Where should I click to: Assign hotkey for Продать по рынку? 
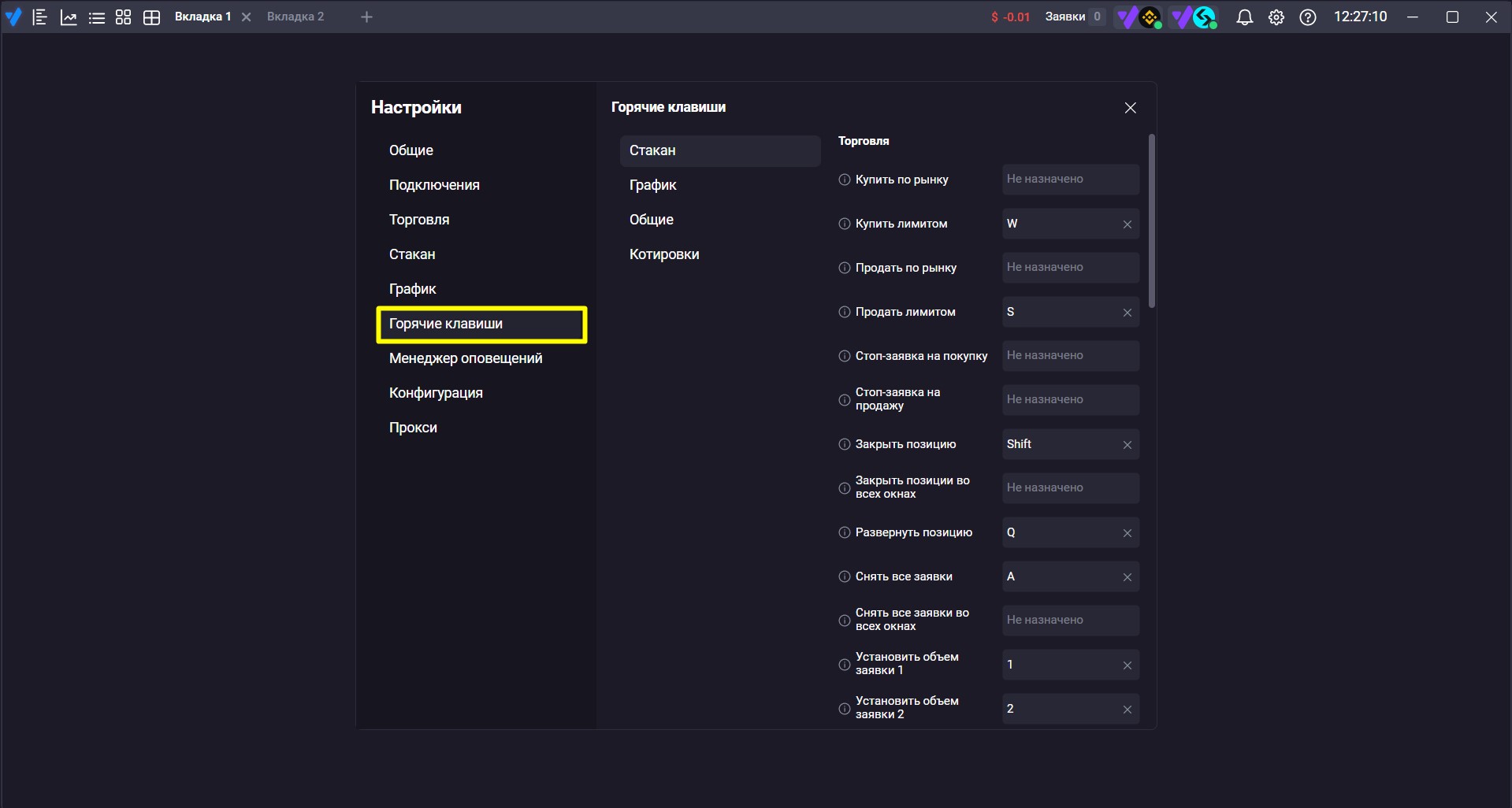pos(1071,268)
